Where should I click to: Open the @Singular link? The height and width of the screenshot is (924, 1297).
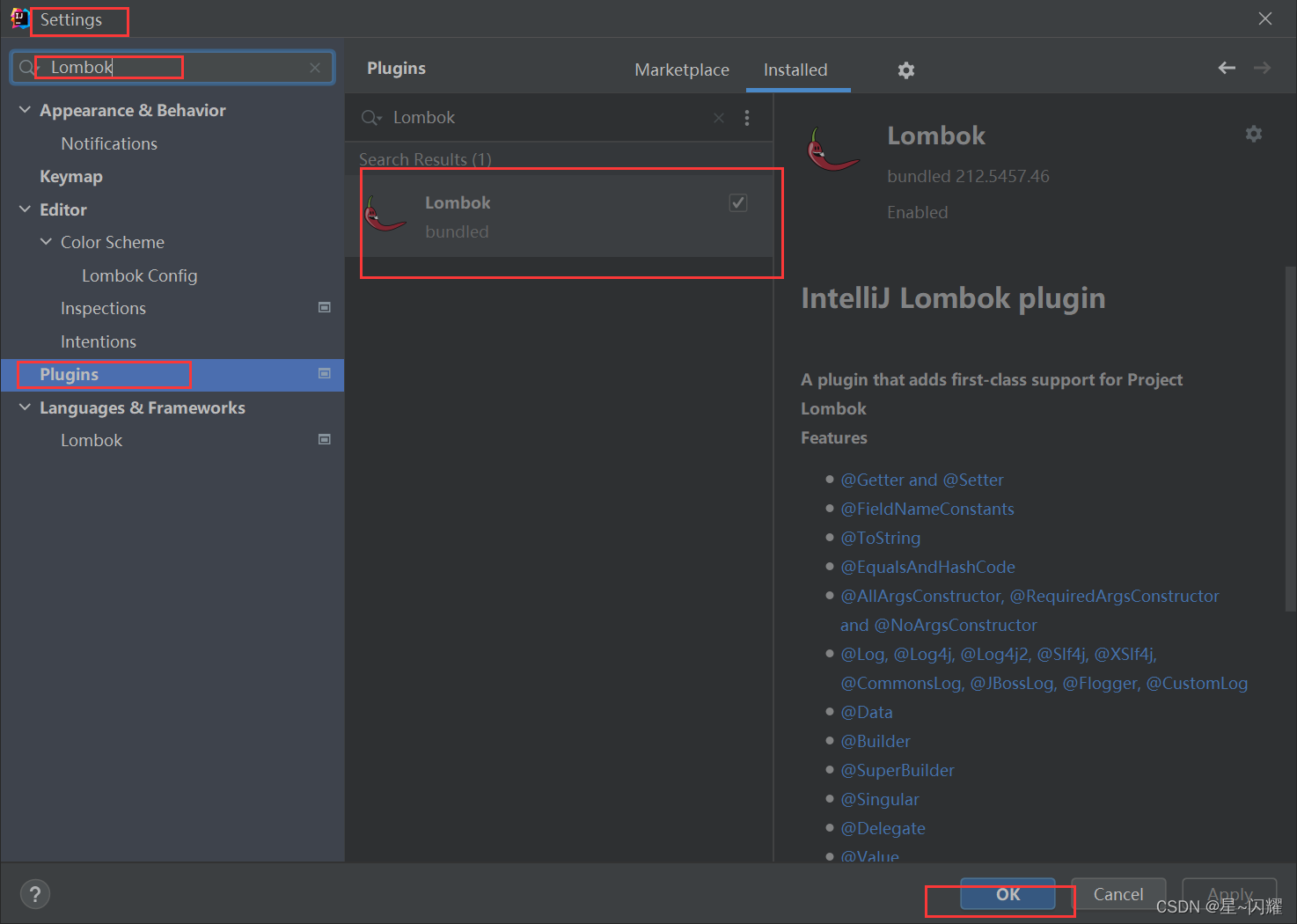coord(880,799)
